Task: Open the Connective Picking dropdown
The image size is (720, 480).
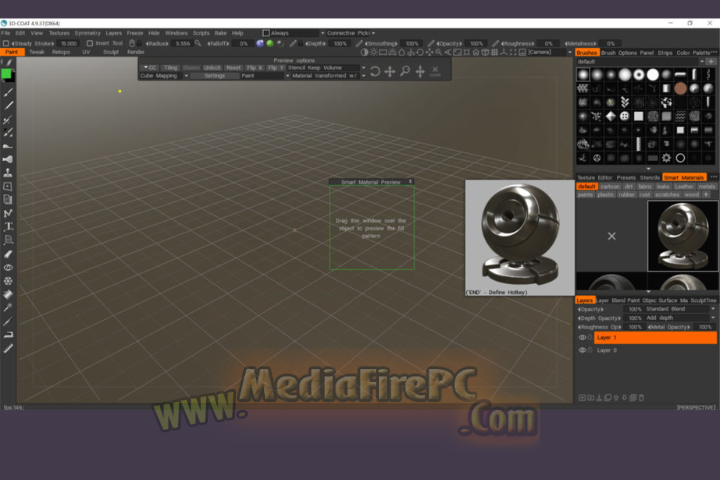Action: pos(351,33)
